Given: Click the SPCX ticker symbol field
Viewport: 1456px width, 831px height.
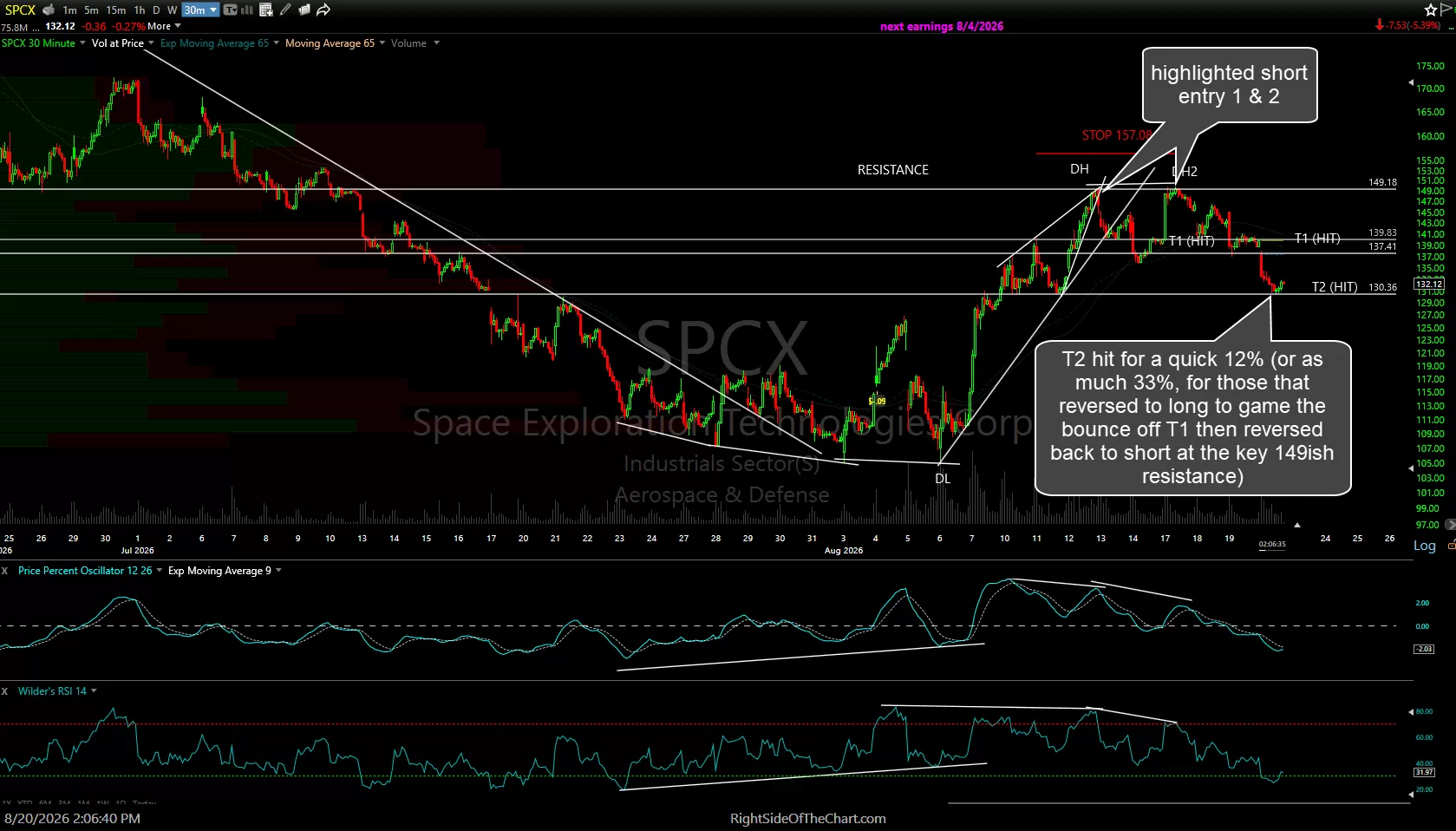Looking at the screenshot, I should [x=20, y=10].
